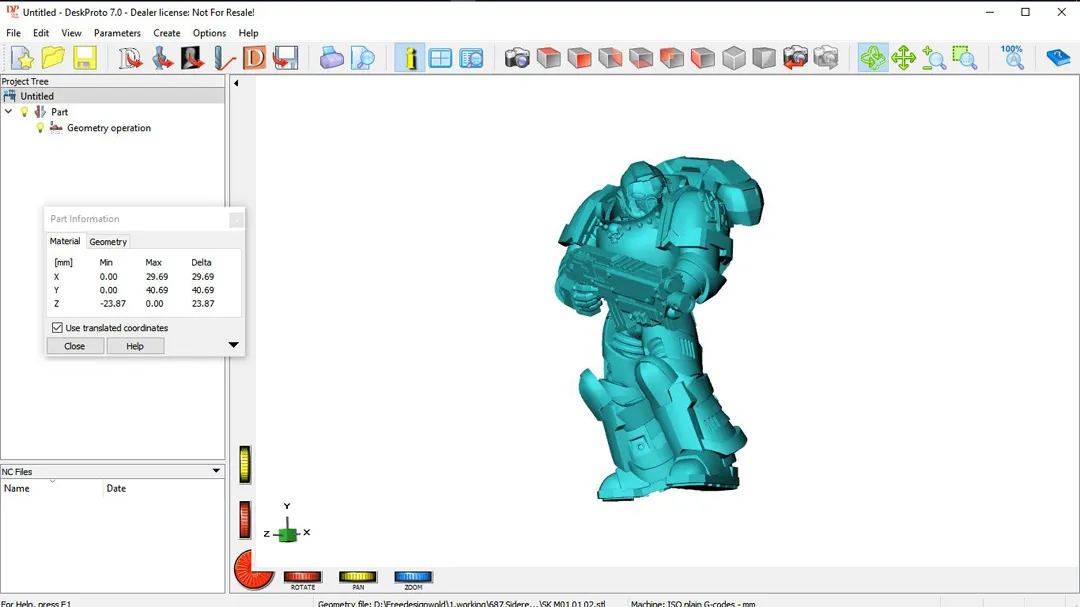Image resolution: width=1080 pixels, height=607 pixels.
Task: Activate the green four-arrow pan icon
Action: pyautogui.click(x=903, y=58)
